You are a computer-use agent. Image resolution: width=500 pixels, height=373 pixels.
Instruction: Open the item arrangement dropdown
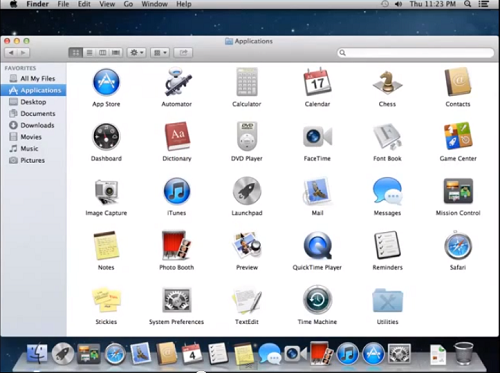pyautogui.click(x=160, y=53)
